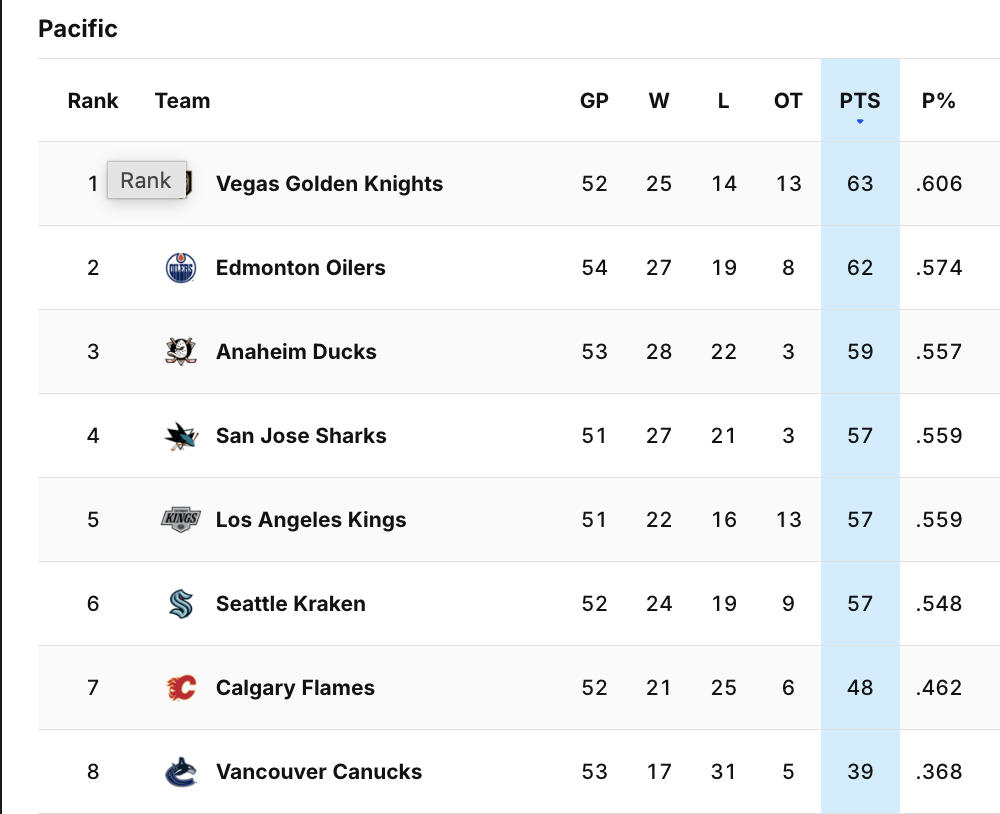1000x814 pixels.
Task: Click the Rank column header
Action: point(93,101)
